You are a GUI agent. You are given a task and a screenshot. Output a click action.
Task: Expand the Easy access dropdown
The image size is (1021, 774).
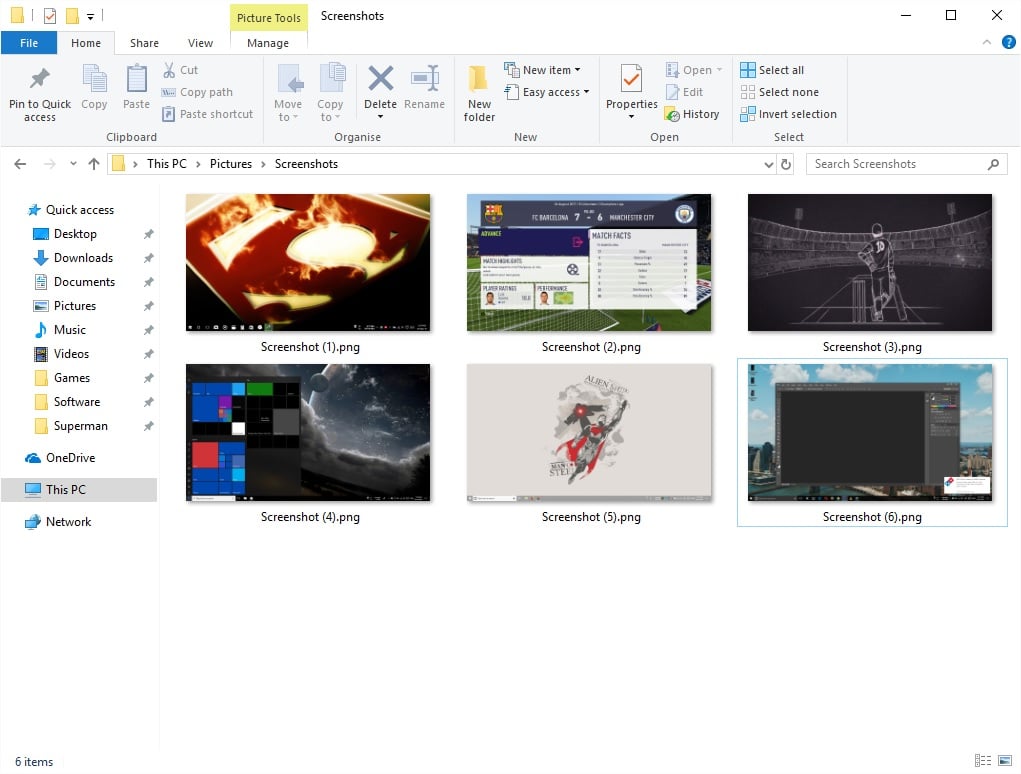(587, 92)
